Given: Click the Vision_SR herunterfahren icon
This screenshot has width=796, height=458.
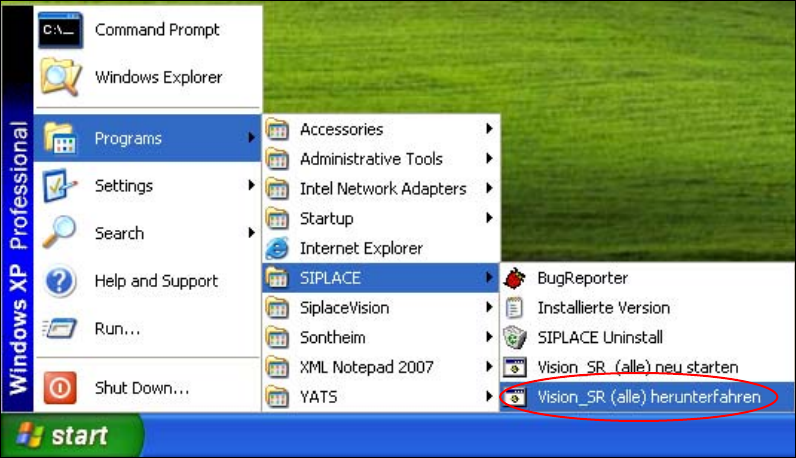Looking at the screenshot, I should coord(514,397).
